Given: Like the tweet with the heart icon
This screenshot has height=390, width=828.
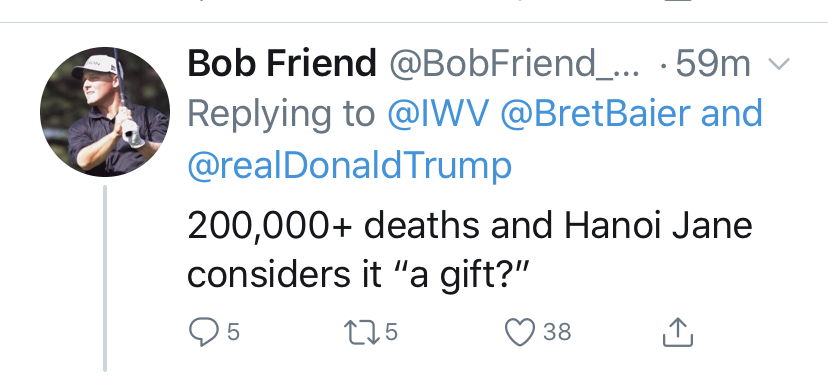Looking at the screenshot, I should tap(520, 333).
